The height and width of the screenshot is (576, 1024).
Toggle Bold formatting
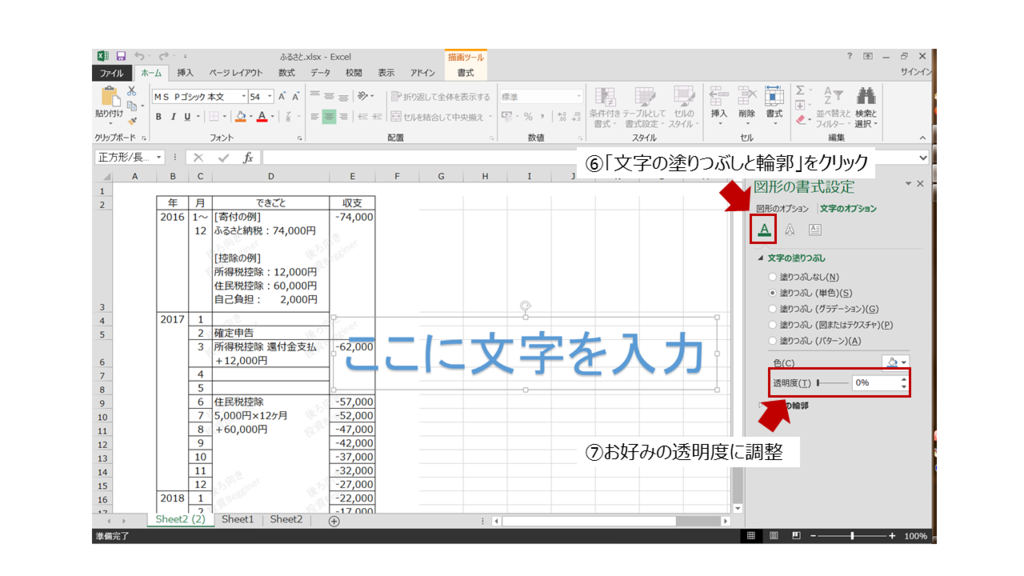158,117
